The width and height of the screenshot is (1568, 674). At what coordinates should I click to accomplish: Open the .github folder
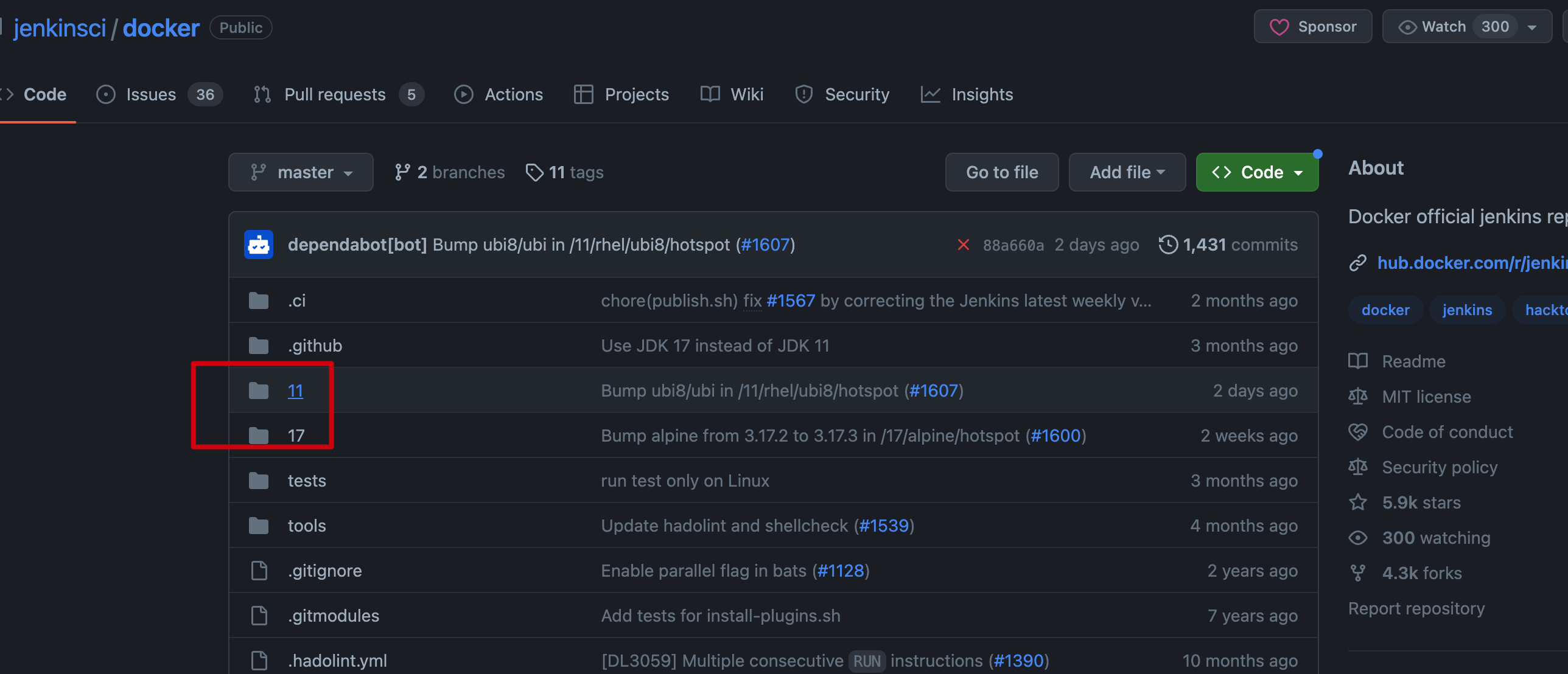coord(315,346)
